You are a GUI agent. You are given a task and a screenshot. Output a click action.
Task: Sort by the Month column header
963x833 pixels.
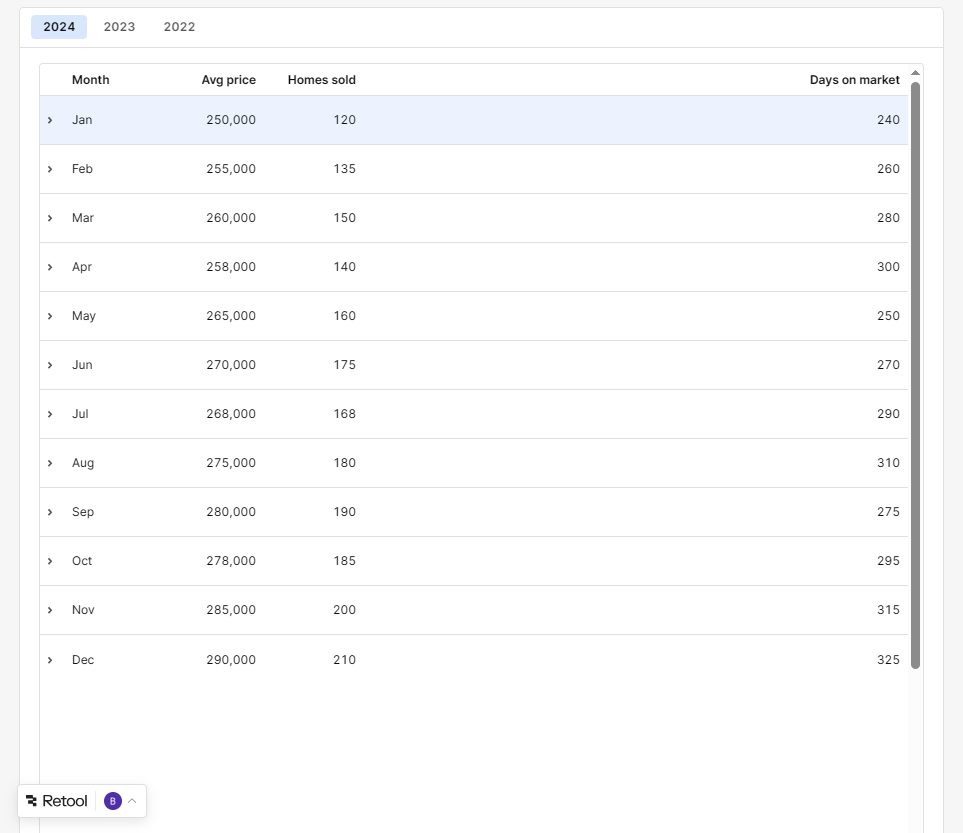pos(90,79)
